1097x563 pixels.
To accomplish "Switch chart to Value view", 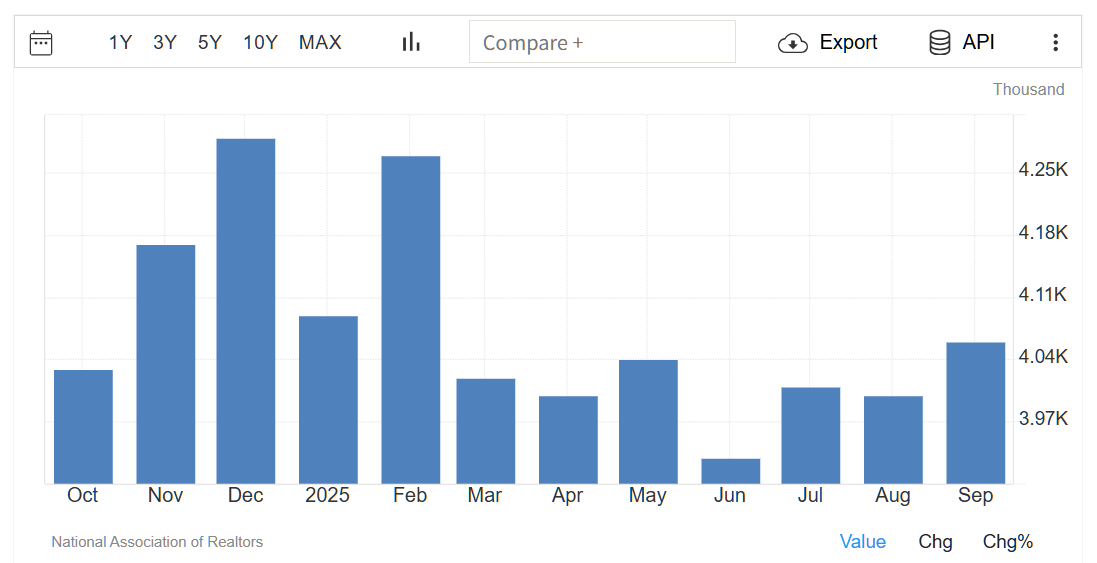I will click(862, 541).
